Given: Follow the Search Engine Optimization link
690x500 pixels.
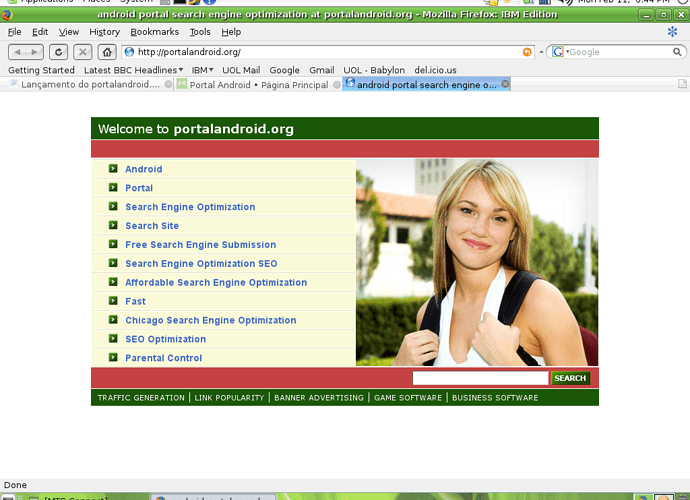Looking at the screenshot, I should click(x=190, y=207).
